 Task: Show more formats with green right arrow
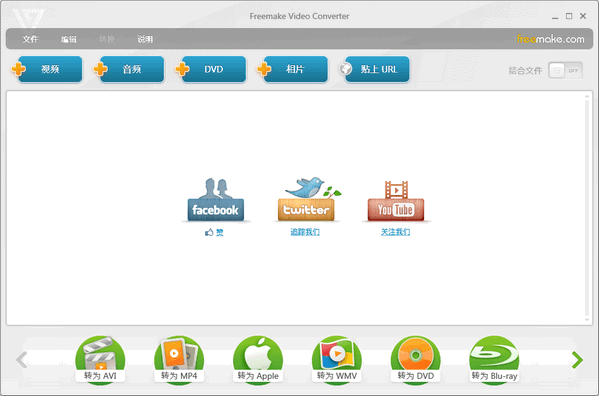577,360
